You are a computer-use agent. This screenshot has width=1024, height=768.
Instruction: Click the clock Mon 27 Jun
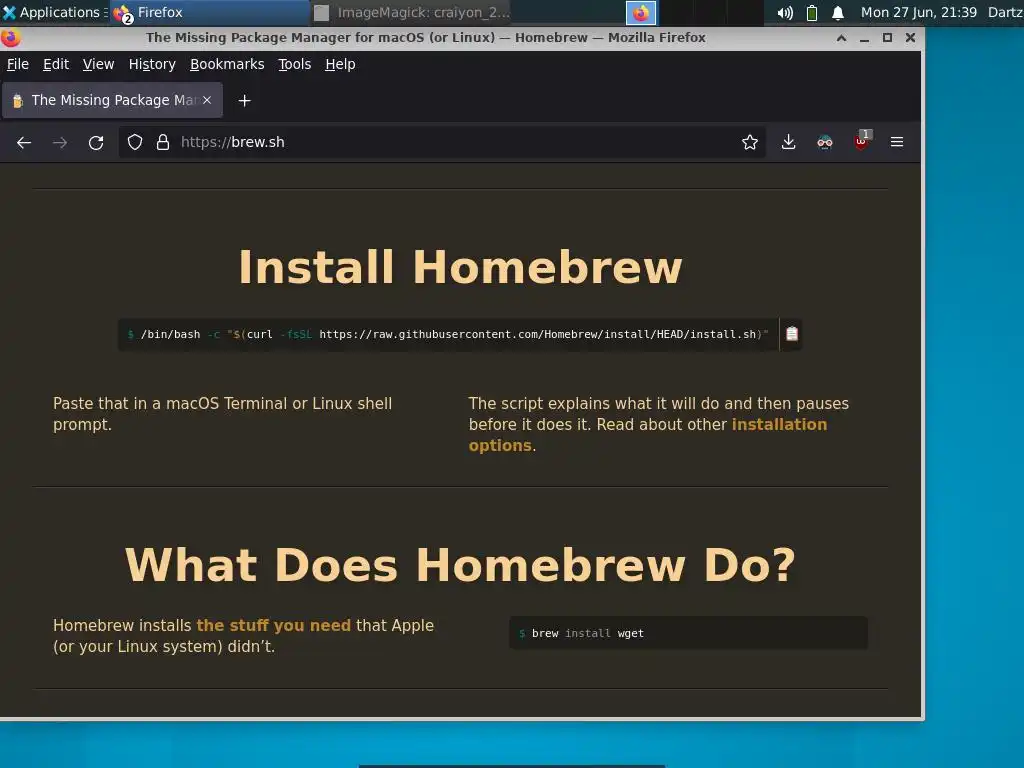tap(918, 12)
